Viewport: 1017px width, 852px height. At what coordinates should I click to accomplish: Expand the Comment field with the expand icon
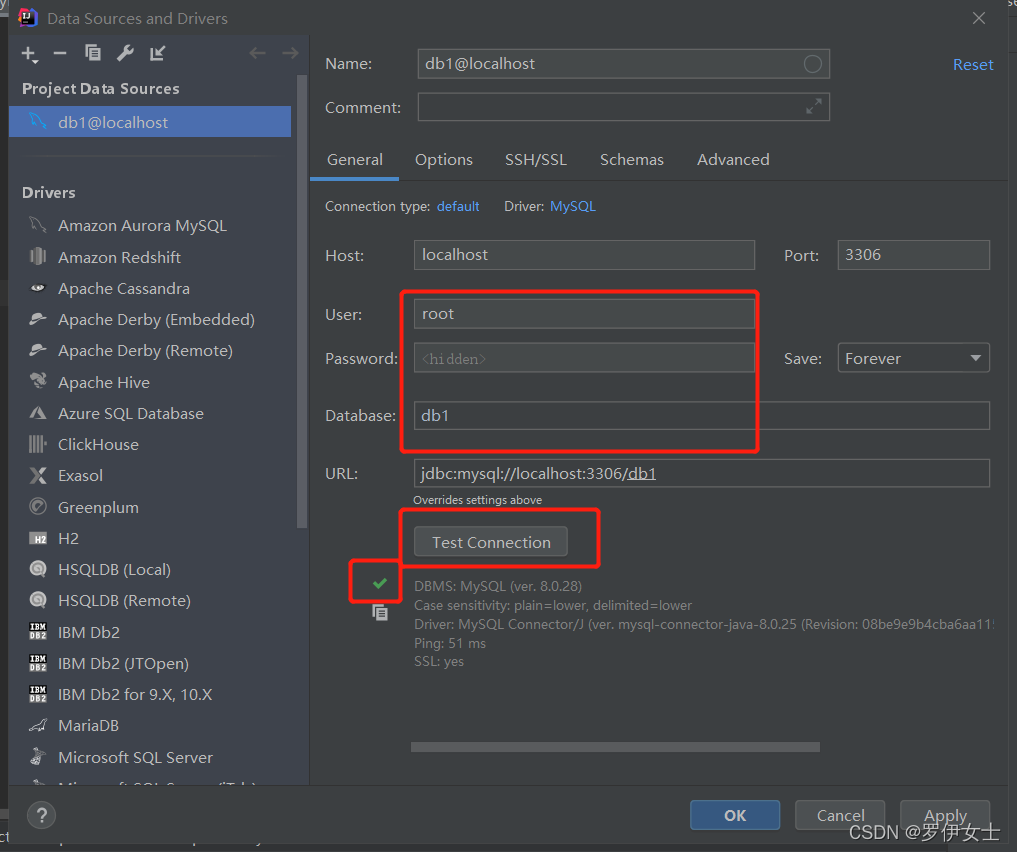tap(814, 106)
